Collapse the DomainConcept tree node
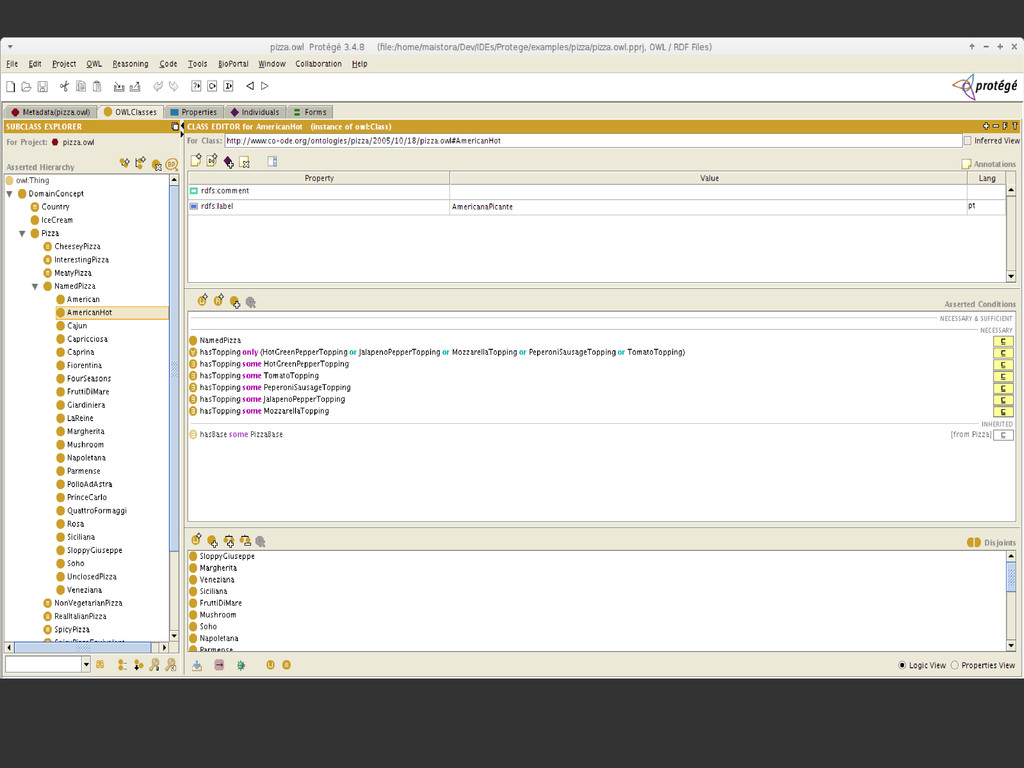The width and height of the screenshot is (1024, 768). 9,194
